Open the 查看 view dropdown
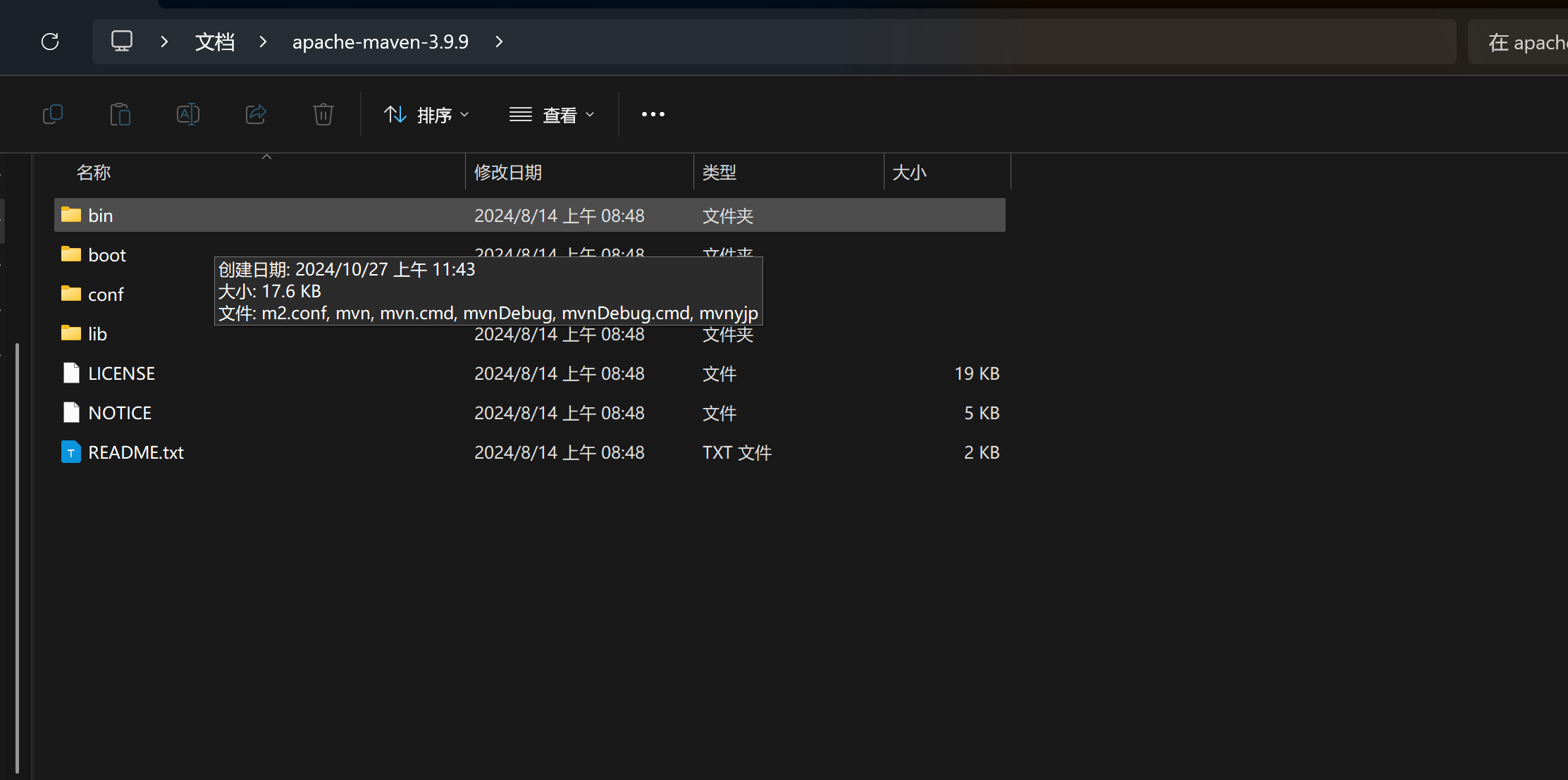 click(x=552, y=114)
